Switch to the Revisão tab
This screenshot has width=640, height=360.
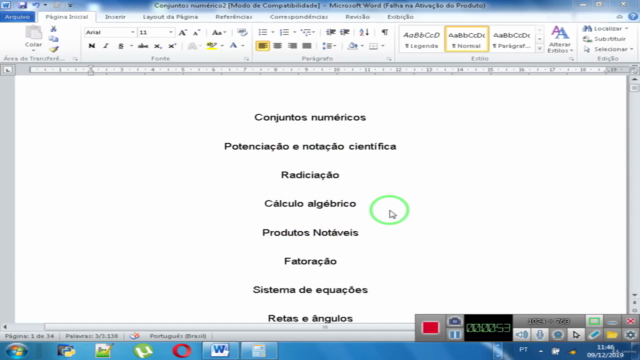[x=358, y=17]
